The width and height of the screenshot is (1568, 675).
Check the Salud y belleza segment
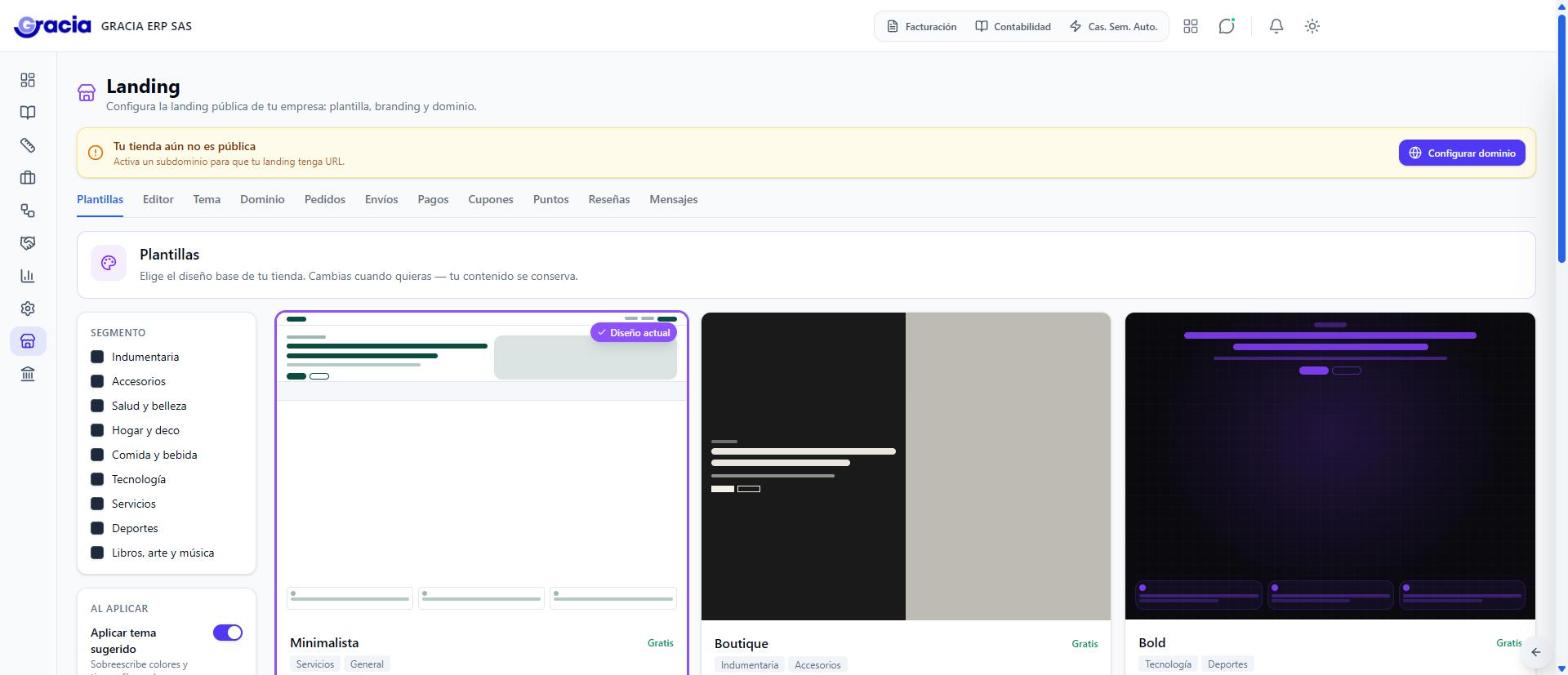click(x=97, y=406)
